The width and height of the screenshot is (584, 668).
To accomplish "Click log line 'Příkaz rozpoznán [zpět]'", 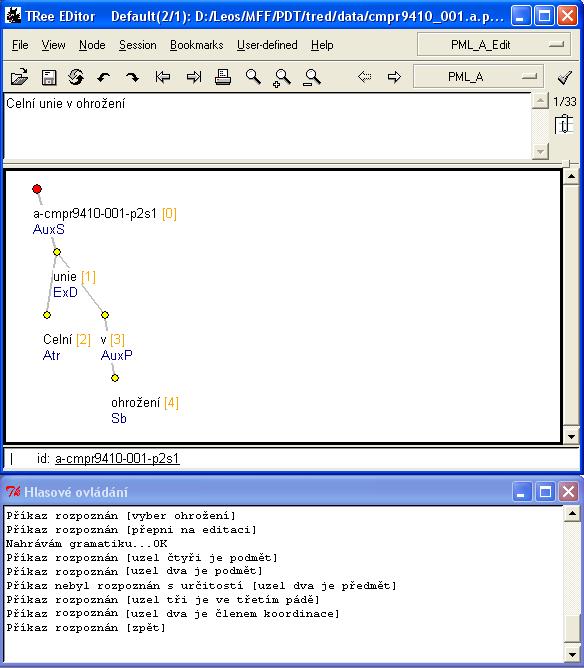I will (86, 628).
